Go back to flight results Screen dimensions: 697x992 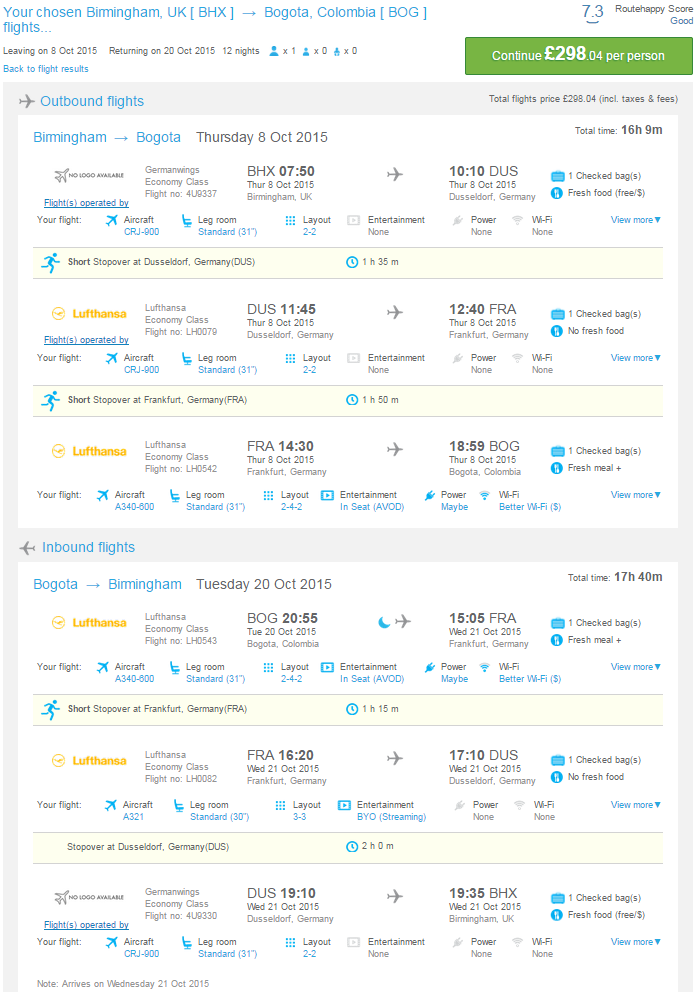(x=46, y=69)
